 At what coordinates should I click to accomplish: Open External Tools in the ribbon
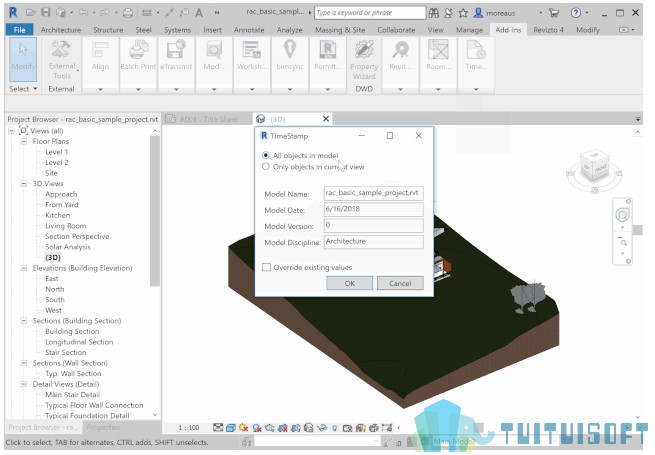click(61, 59)
